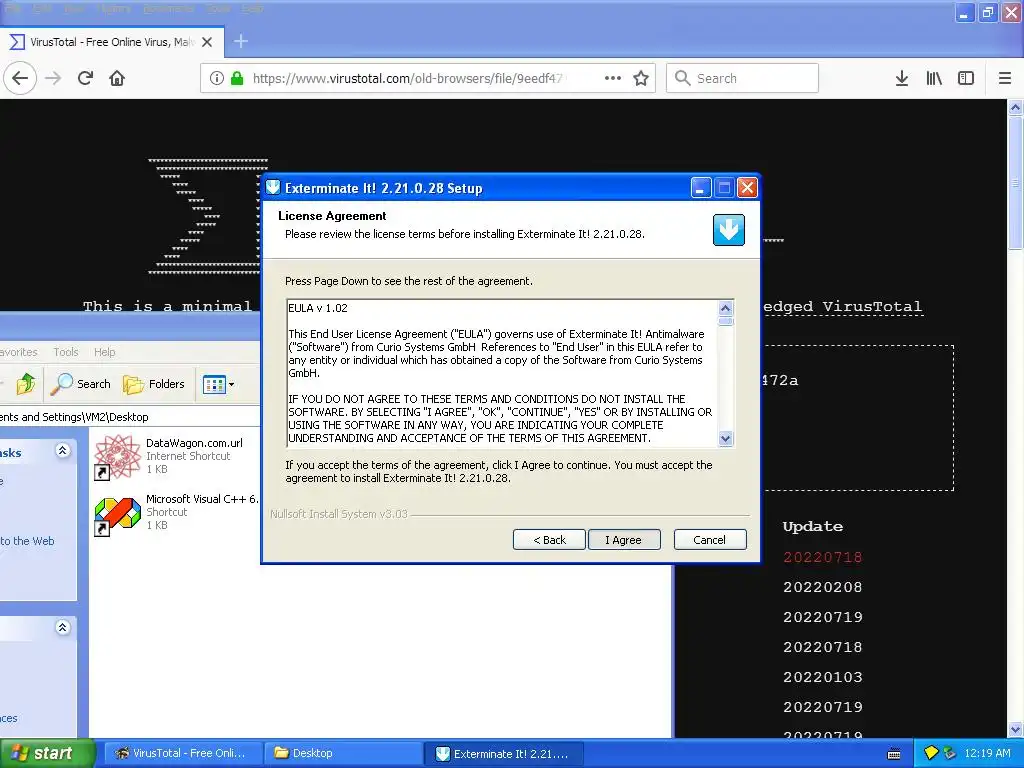The image size is (1024, 768).
Task: Show site information icon in address bar
Action: tap(216, 78)
